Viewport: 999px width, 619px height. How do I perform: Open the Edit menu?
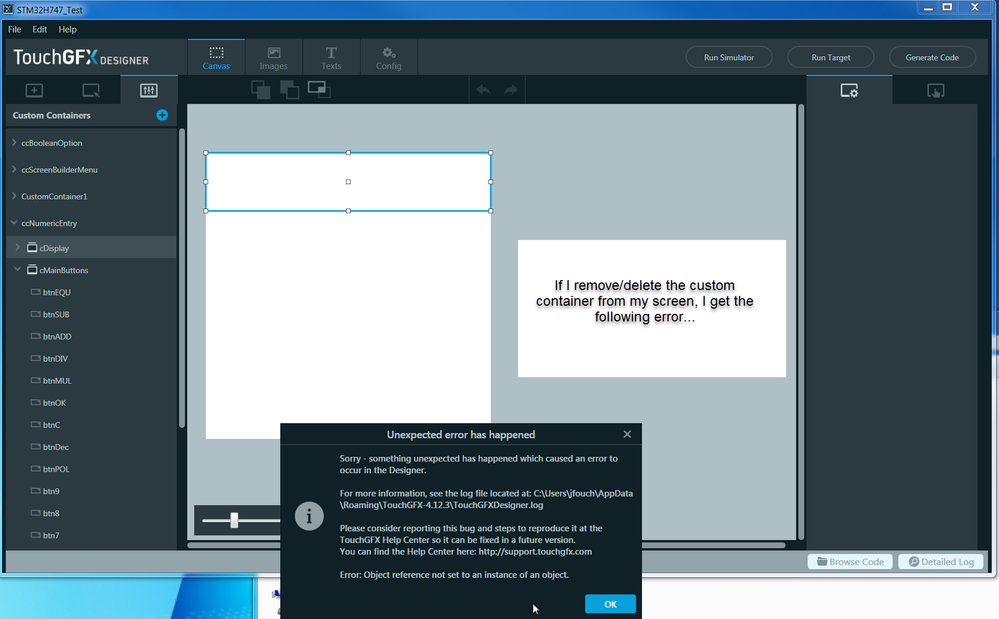40,29
